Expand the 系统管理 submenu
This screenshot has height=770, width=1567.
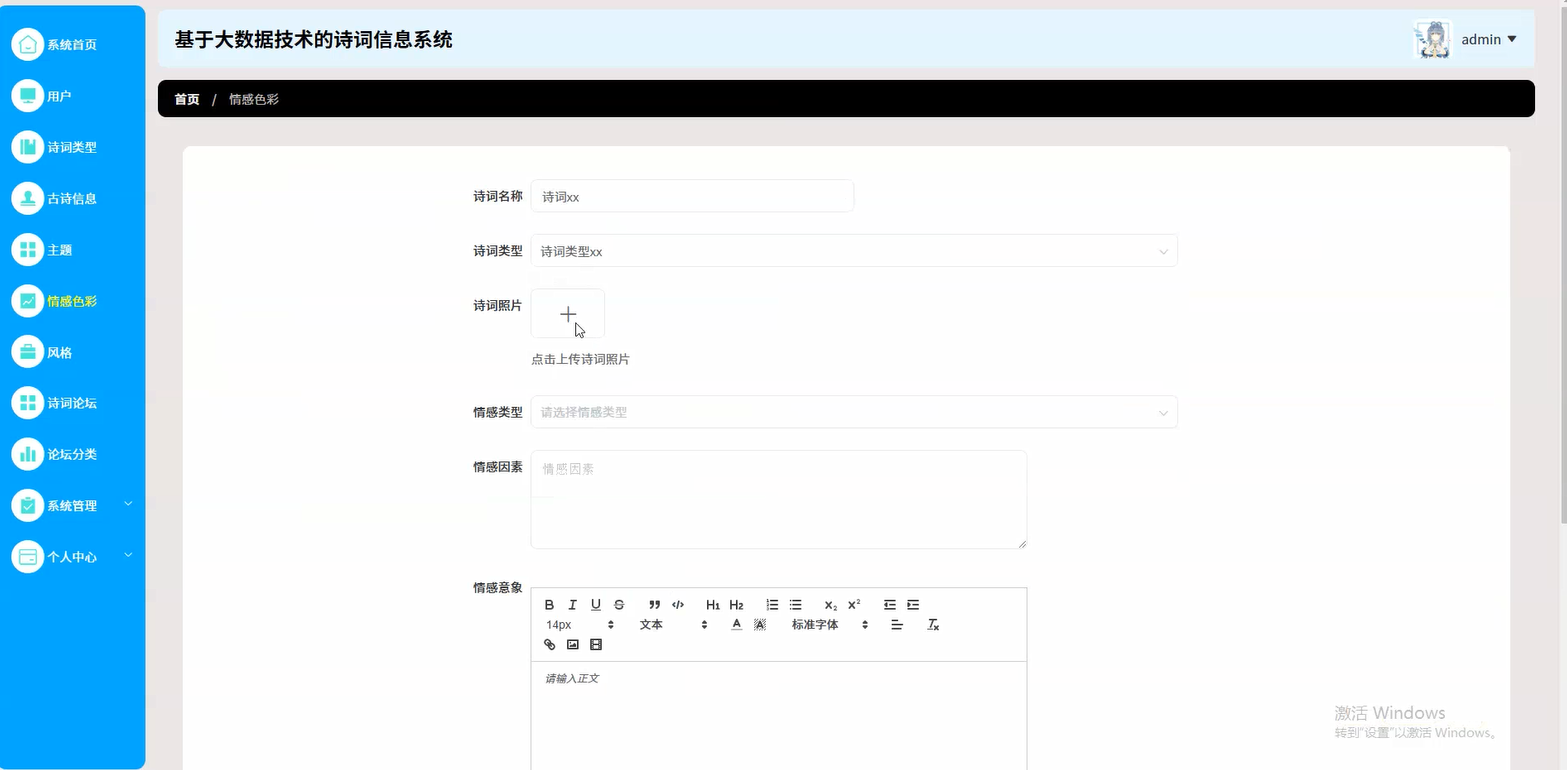pos(70,504)
